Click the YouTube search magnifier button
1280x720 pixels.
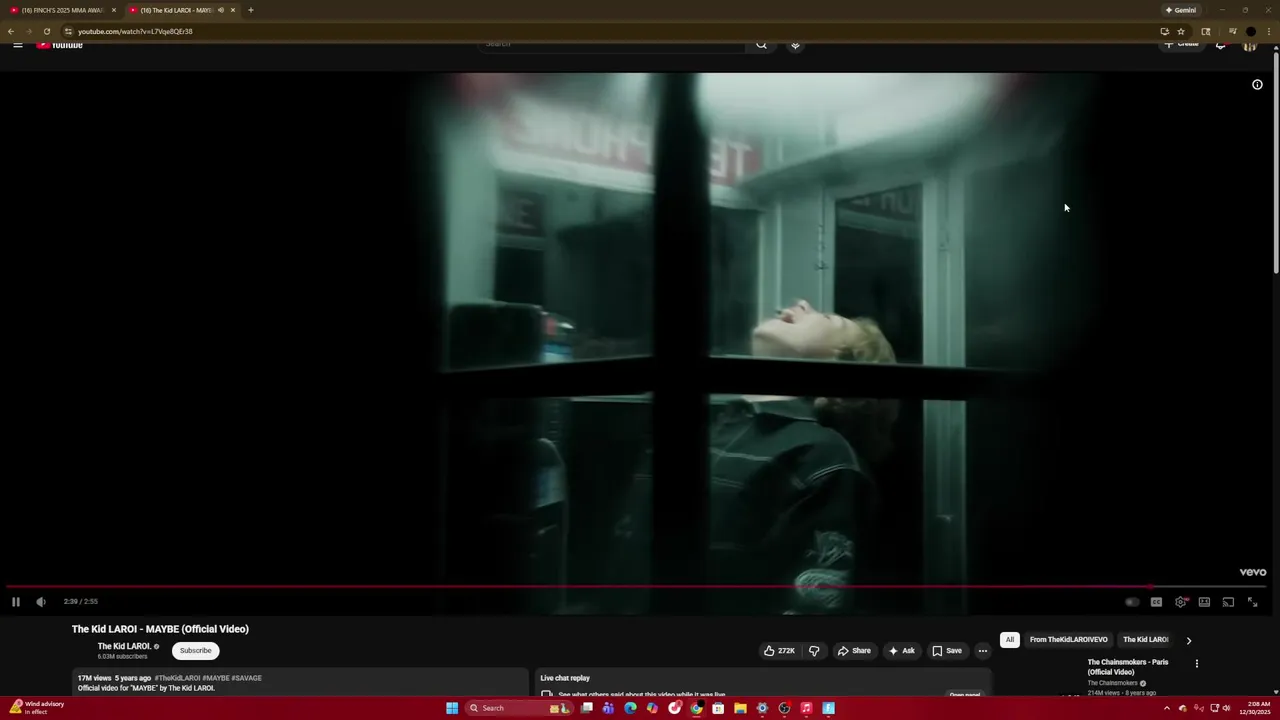[x=761, y=45]
